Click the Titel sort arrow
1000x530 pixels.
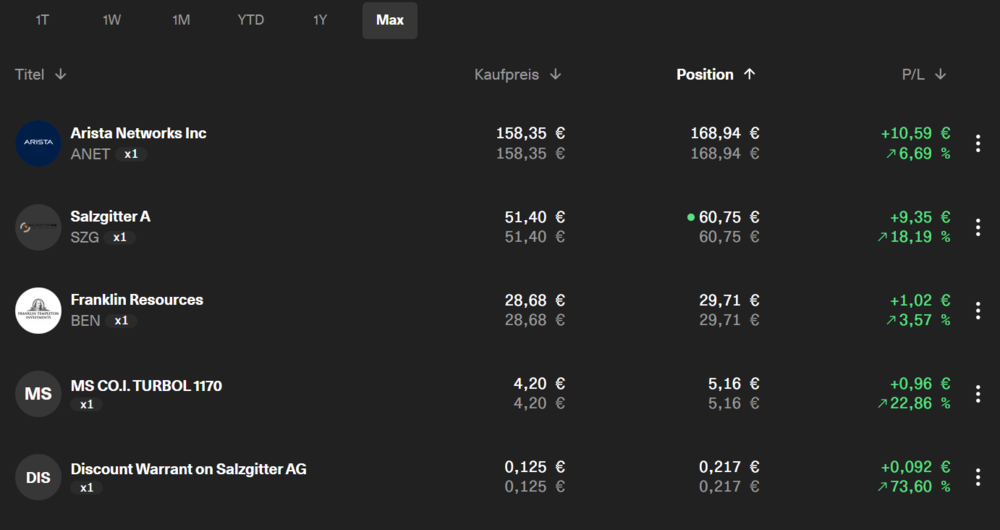[x=61, y=75]
